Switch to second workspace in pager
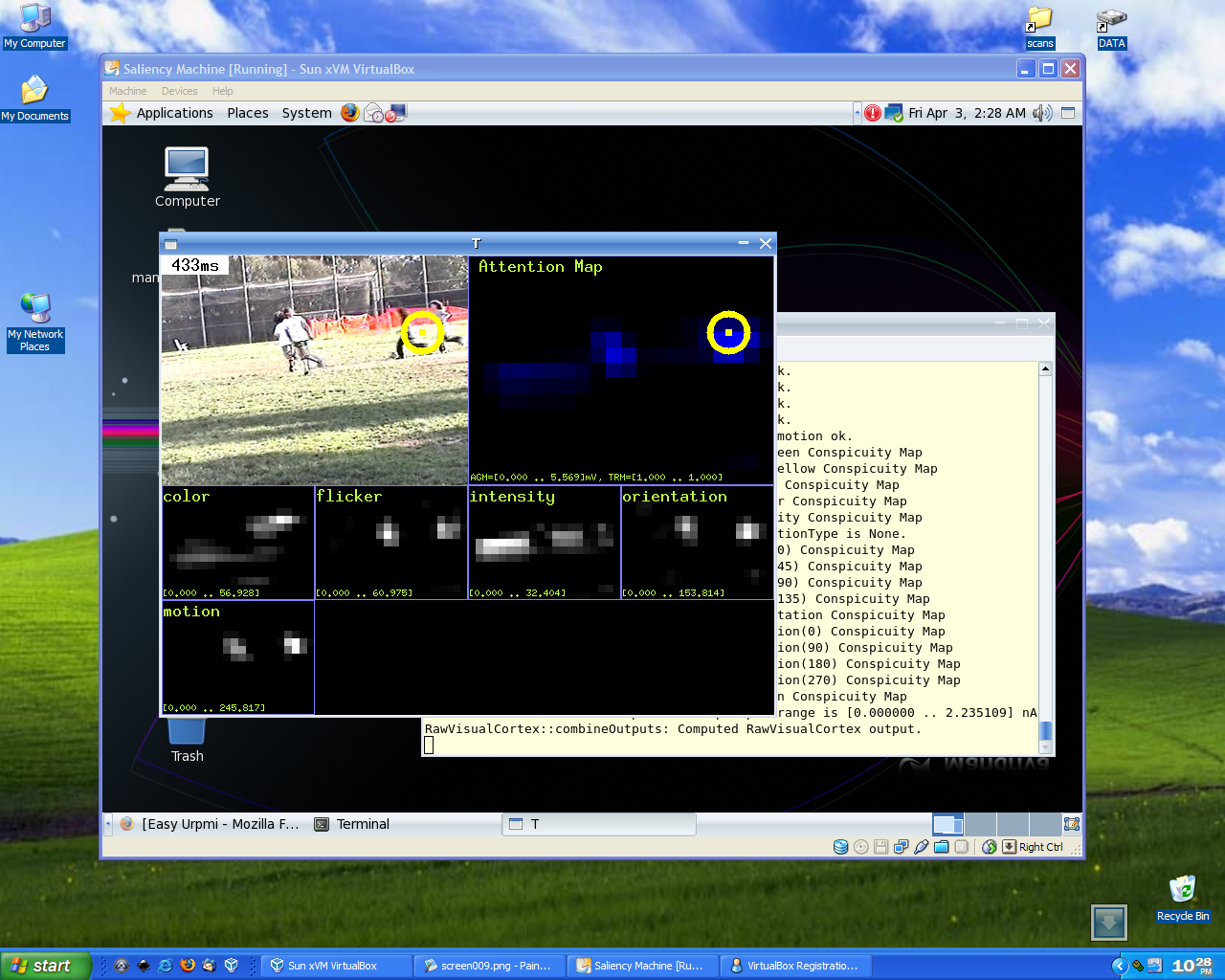 click(980, 824)
